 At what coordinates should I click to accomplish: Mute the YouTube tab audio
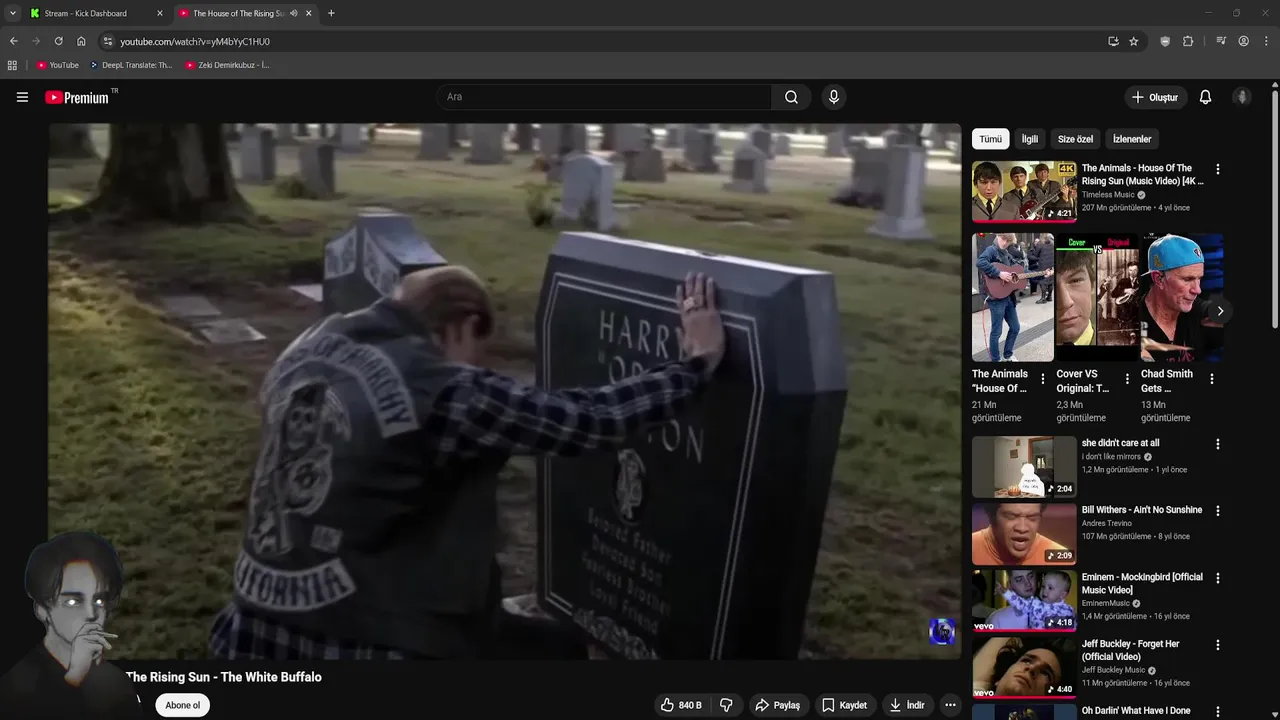[x=293, y=13]
